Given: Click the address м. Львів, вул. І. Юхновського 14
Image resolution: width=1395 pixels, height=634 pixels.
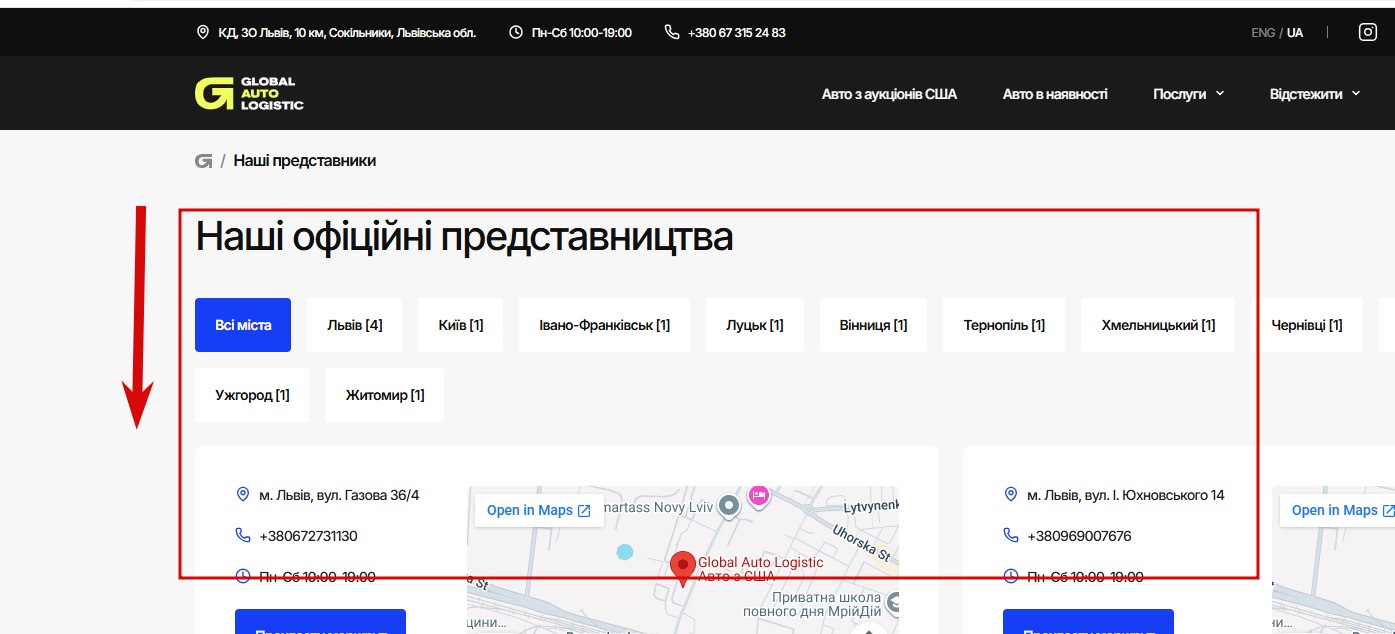Looking at the screenshot, I should [1126, 495].
